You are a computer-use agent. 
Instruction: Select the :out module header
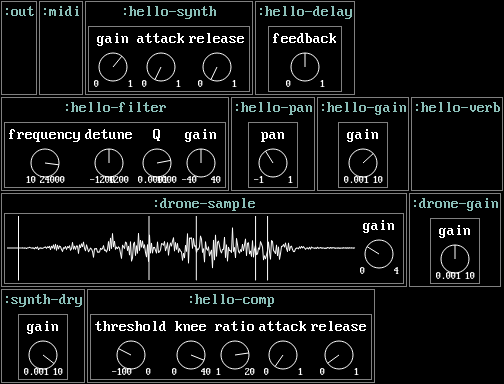pyautogui.click(x=19, y=12)
